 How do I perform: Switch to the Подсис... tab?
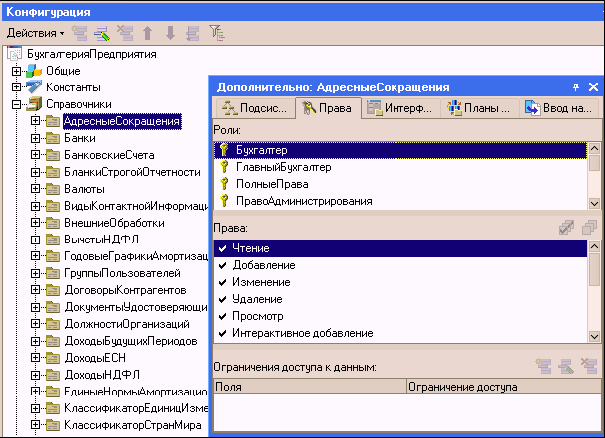pyautogui.click(x=254, y=108)
